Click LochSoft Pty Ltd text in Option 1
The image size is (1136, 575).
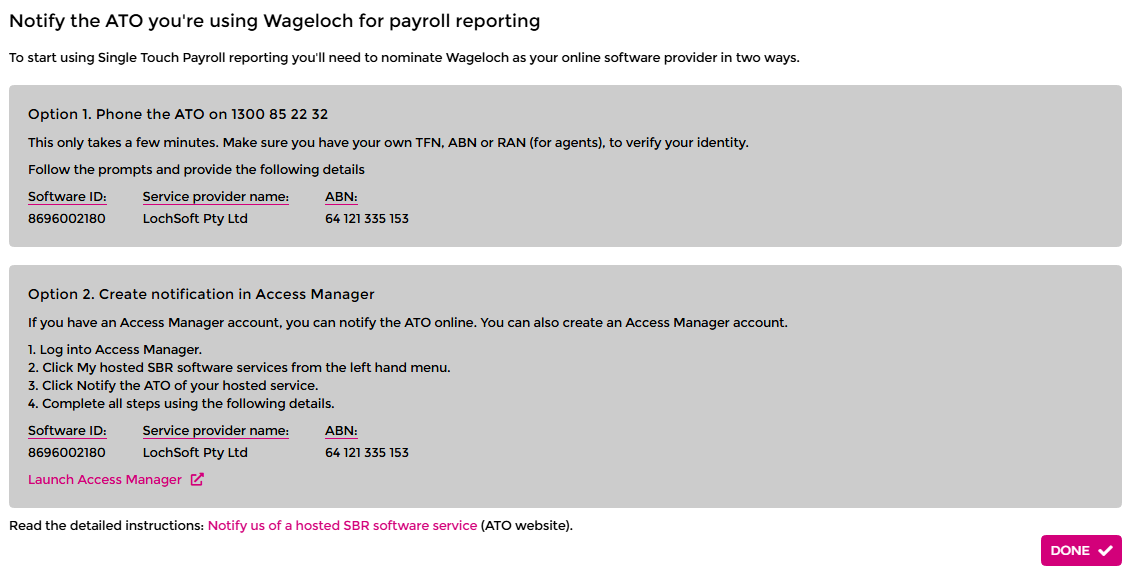pos(195,218)
